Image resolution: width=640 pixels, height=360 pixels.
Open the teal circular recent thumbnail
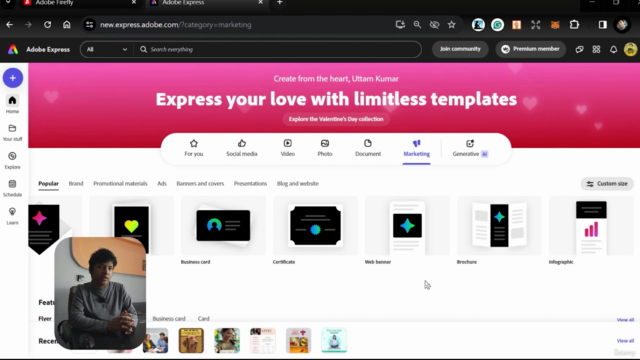pos(334,340)
